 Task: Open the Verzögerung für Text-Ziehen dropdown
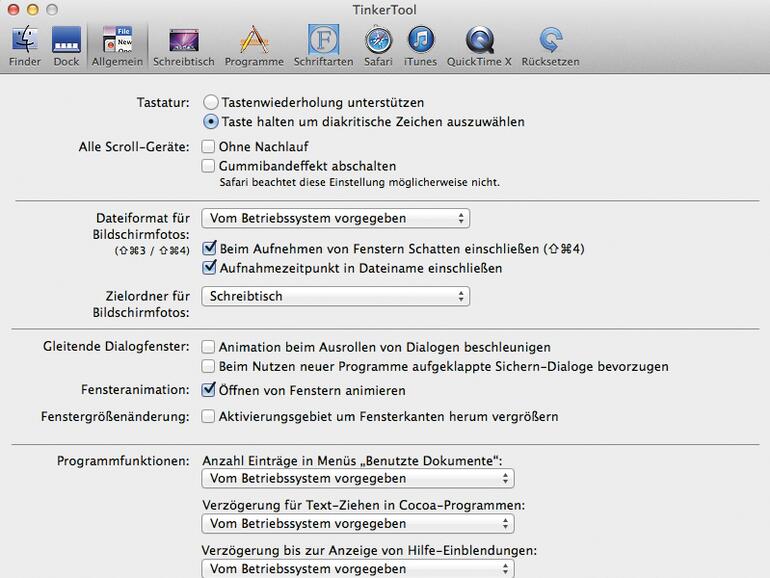(x=358, y=523)
